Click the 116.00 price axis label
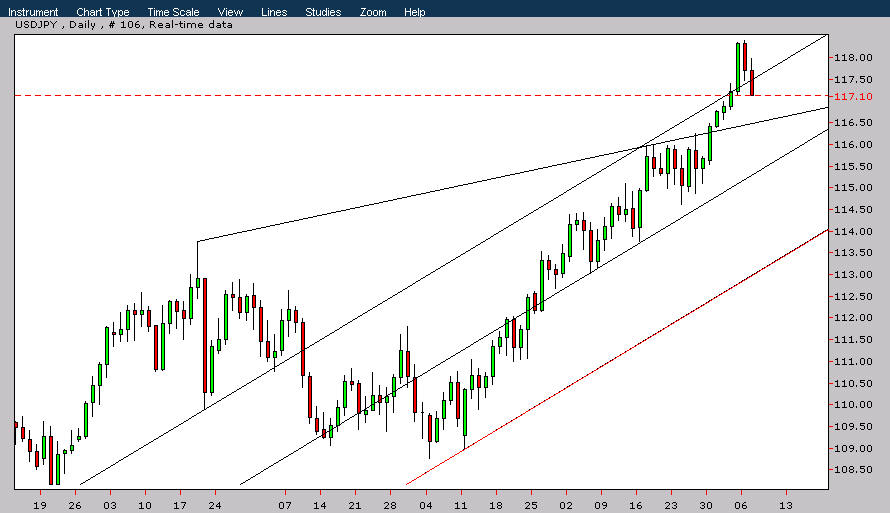Viewport: 890px width, 513px height. coord(853,145)
